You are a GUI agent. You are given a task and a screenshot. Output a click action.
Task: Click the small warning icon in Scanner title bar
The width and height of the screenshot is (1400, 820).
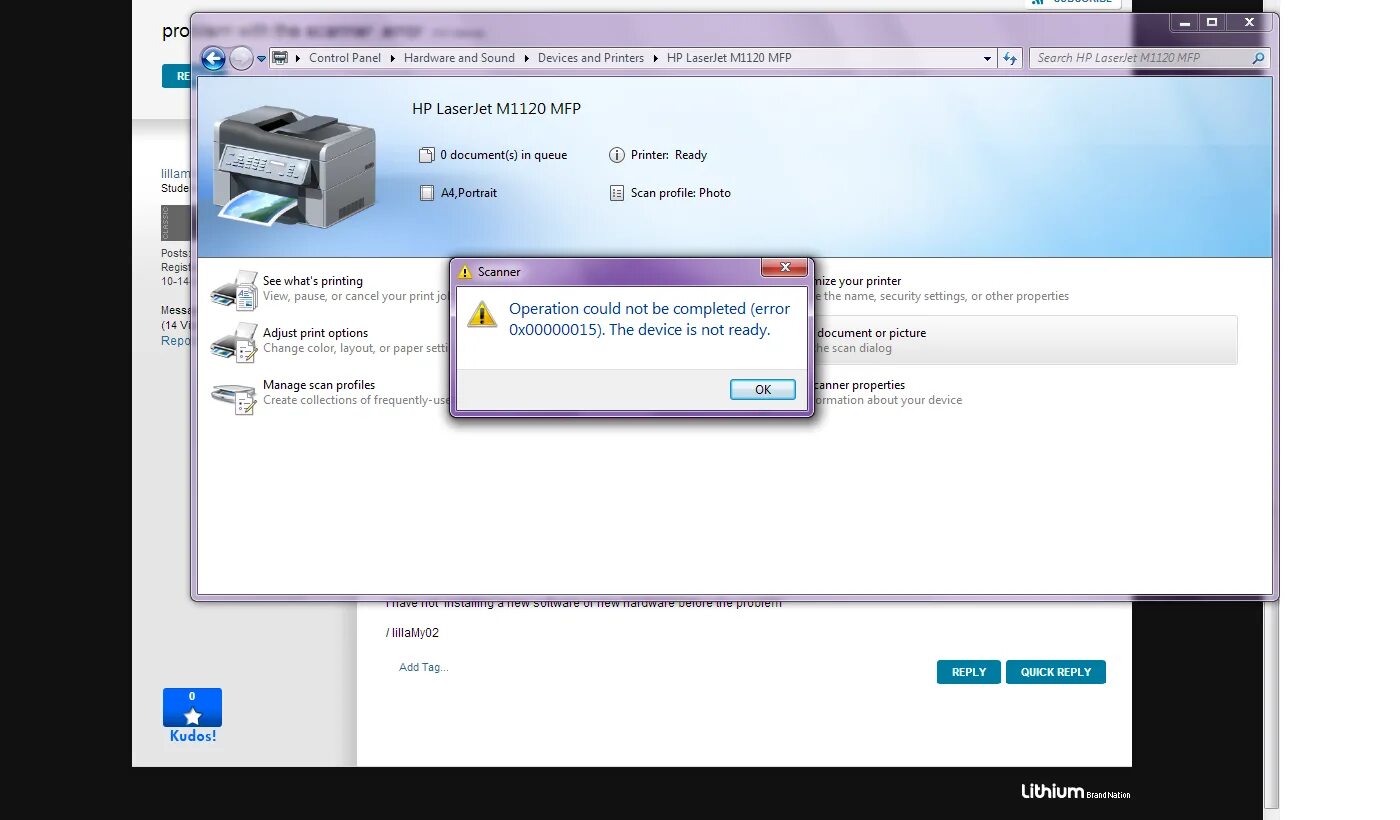465,272
